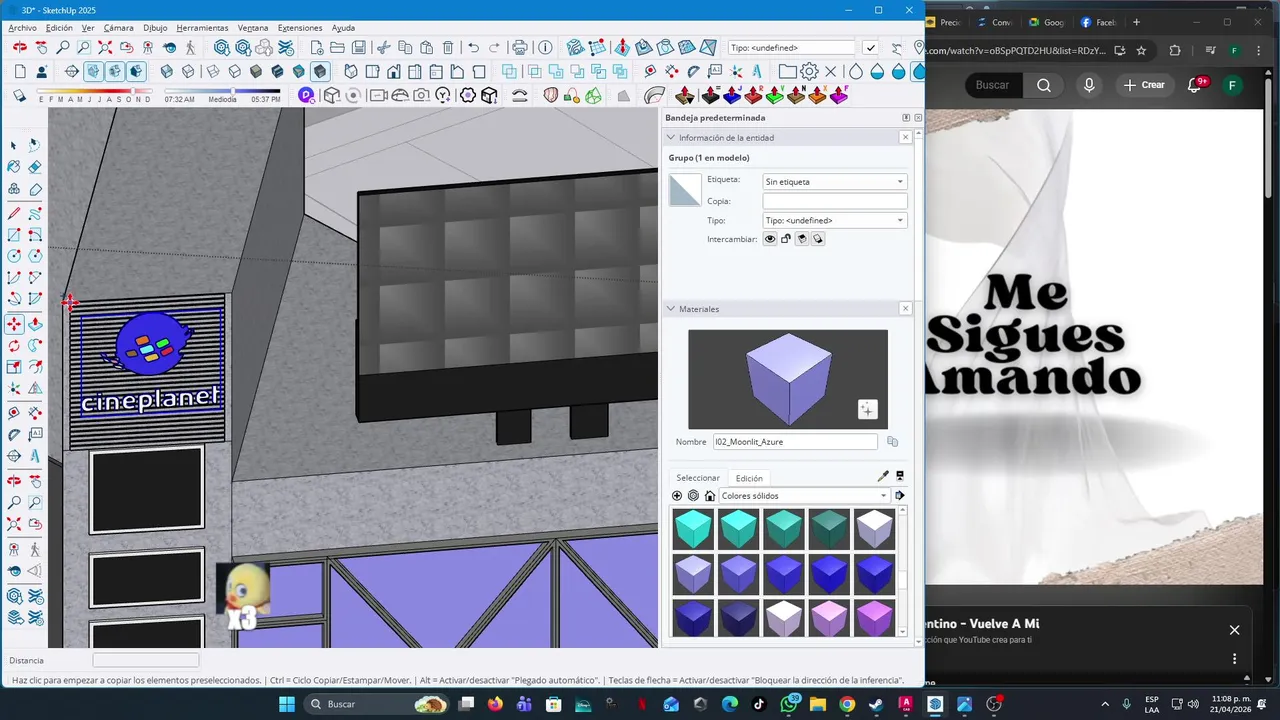1280x720 pixels.
Task: Pick the Pan hand tool in top toolbar
Action: tap(41, 47)
